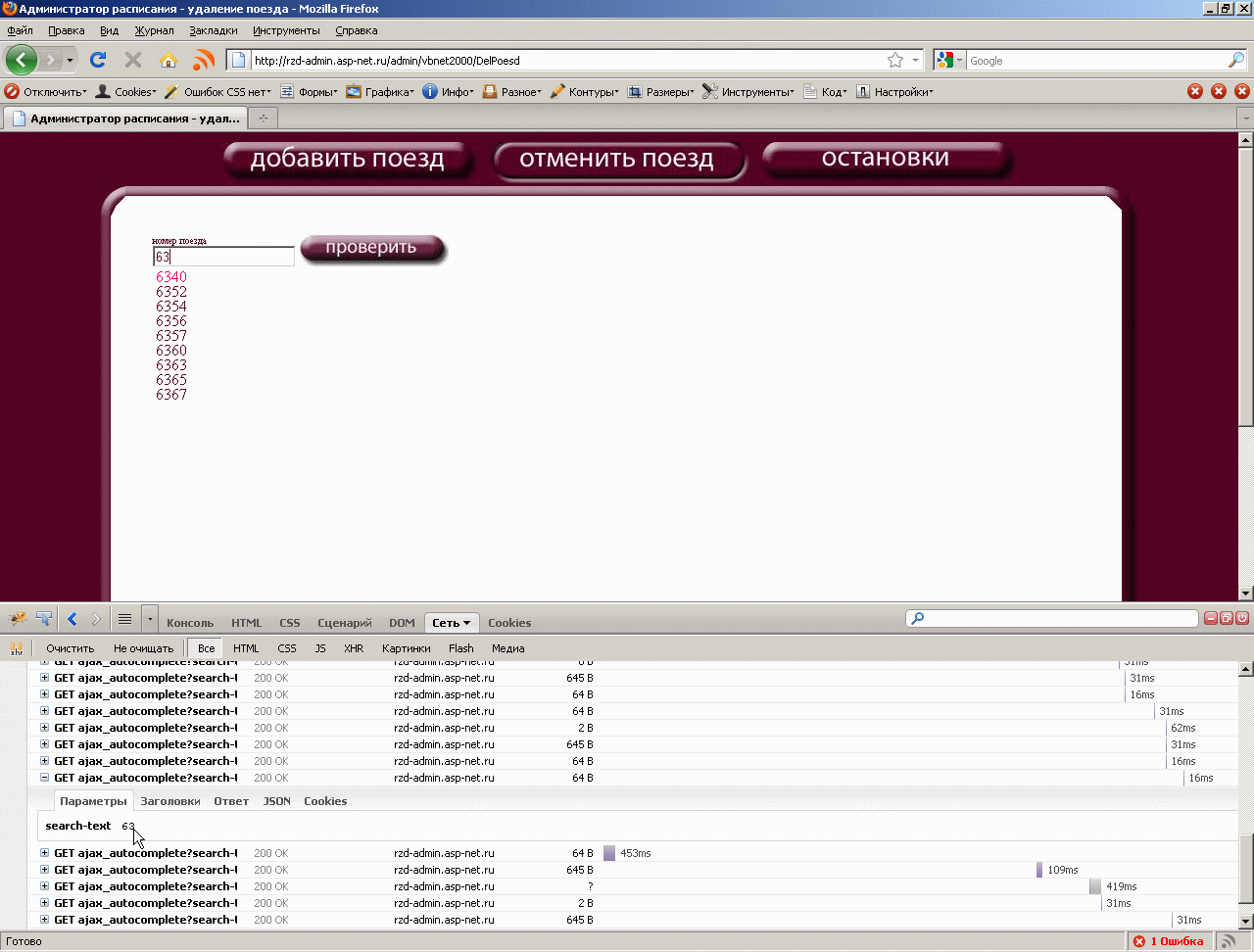Open the 'Ответ' request detail tab

coord(231,801)
